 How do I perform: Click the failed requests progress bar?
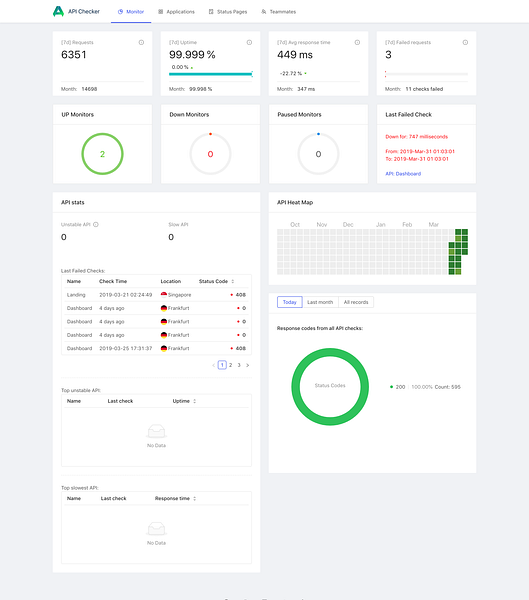(x=426, y=74)
